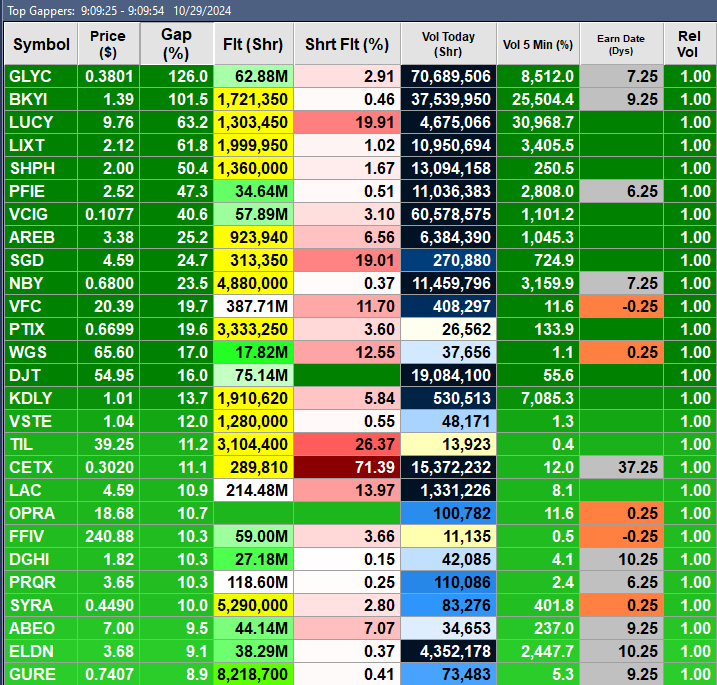The image size is (717, 685).
Task: Select the VFC symbol cell
Action: pyautogui.click(x=41, y=306)
